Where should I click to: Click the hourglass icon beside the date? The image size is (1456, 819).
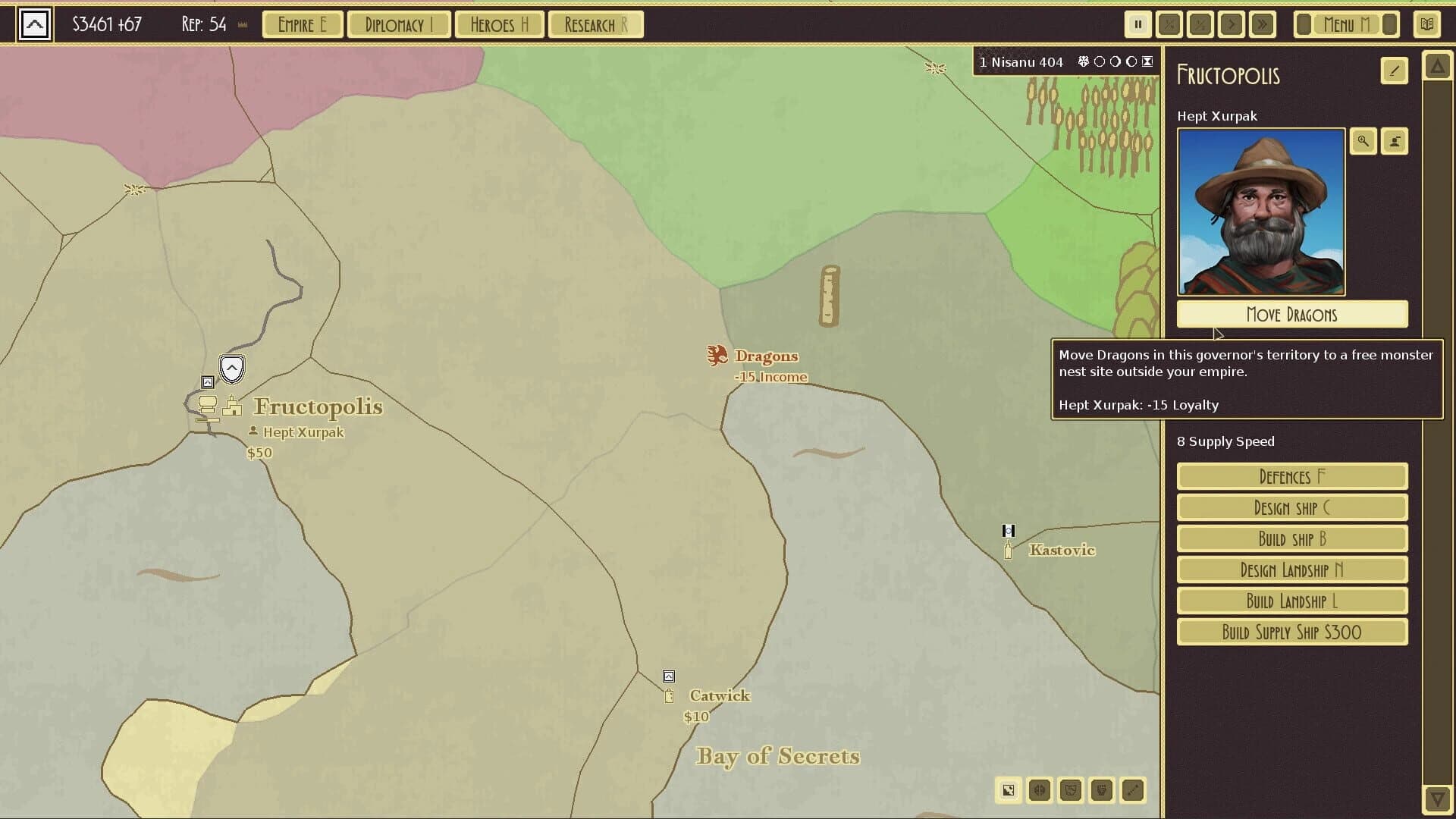tap(1146, 61)
